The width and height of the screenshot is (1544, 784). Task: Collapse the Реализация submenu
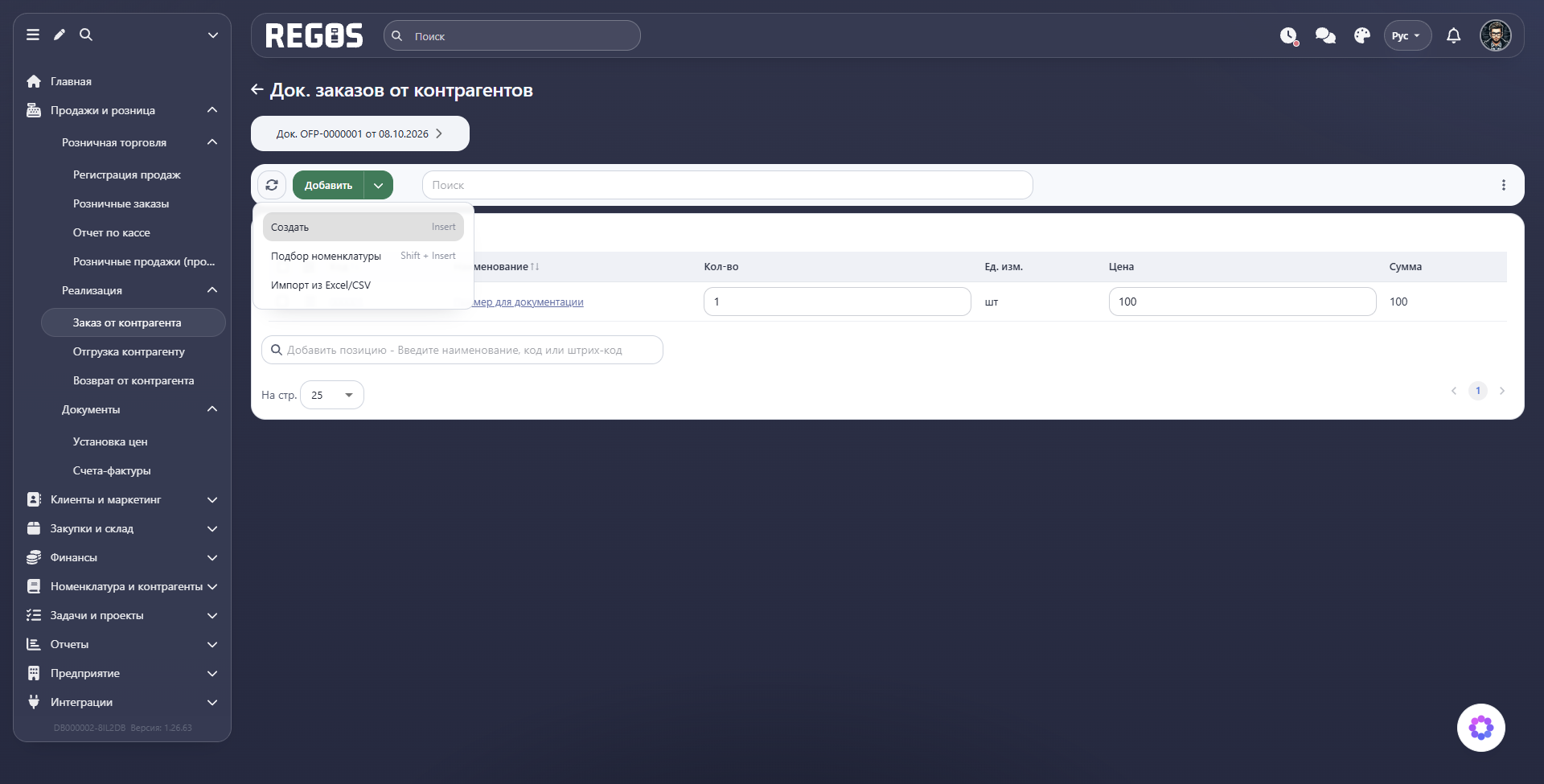212,290
